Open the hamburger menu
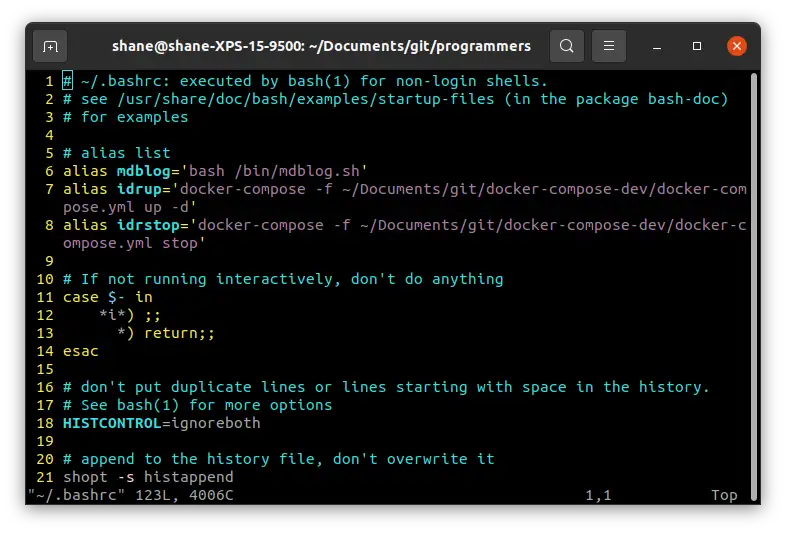The width and height of the screenshot is (786, 533). click(609, 46)
